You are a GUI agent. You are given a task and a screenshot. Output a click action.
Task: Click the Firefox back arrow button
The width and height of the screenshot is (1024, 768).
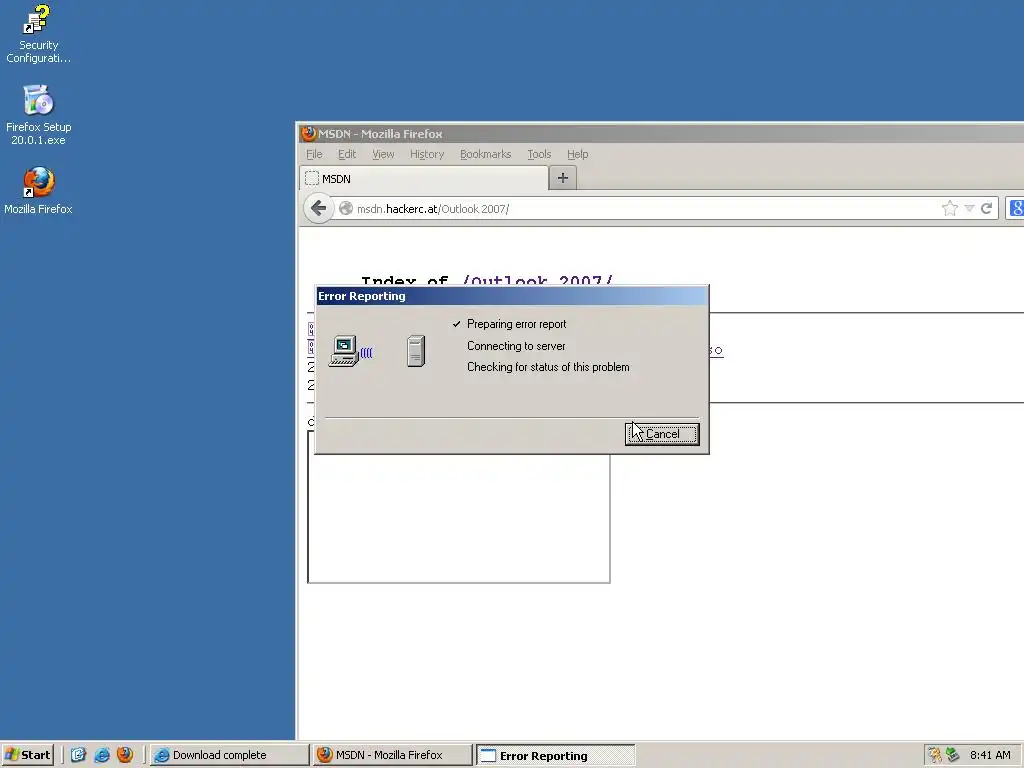pos(318,208)
